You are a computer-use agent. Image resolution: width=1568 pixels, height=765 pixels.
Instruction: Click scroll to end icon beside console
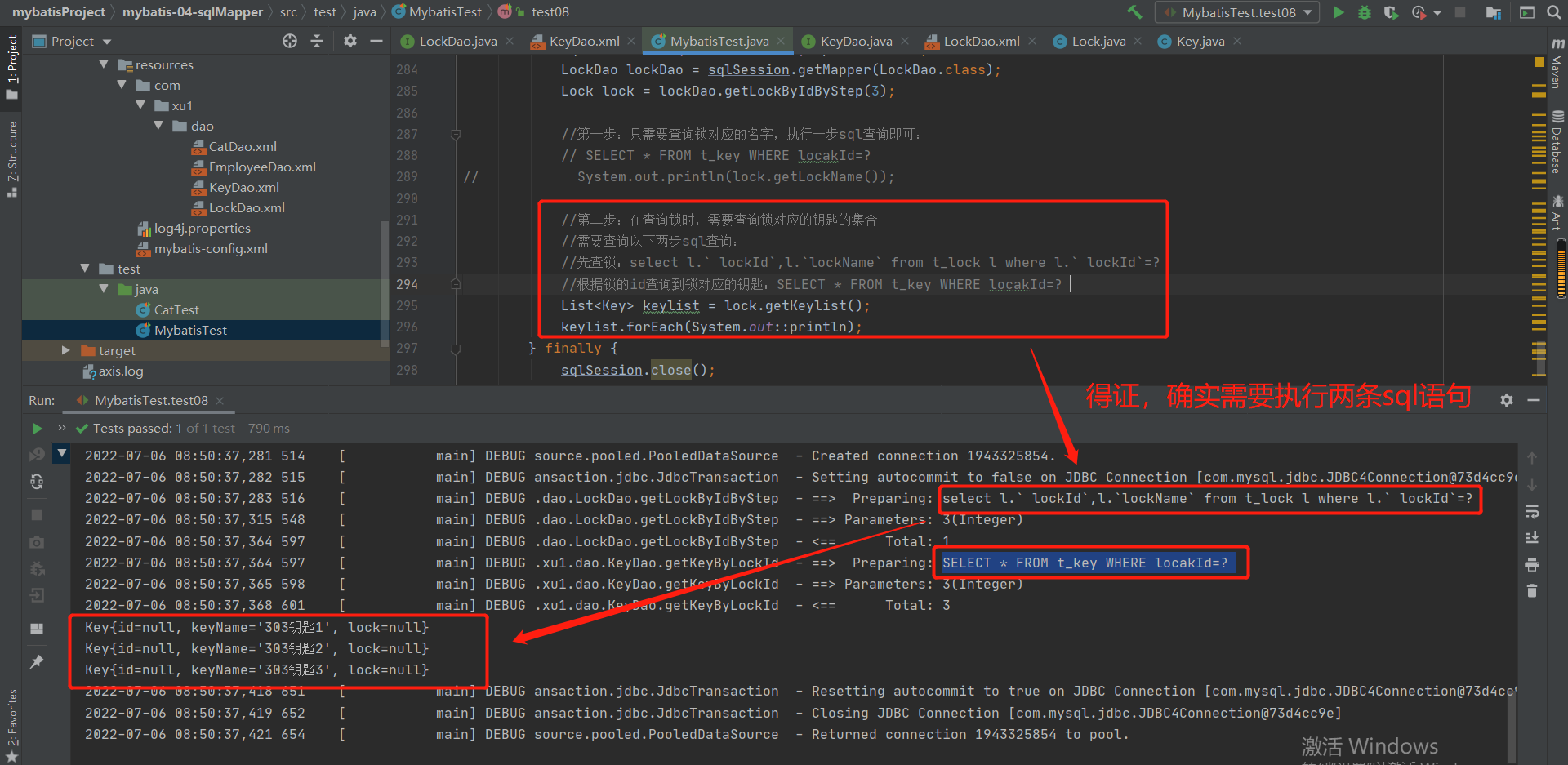pos(1532,537)
